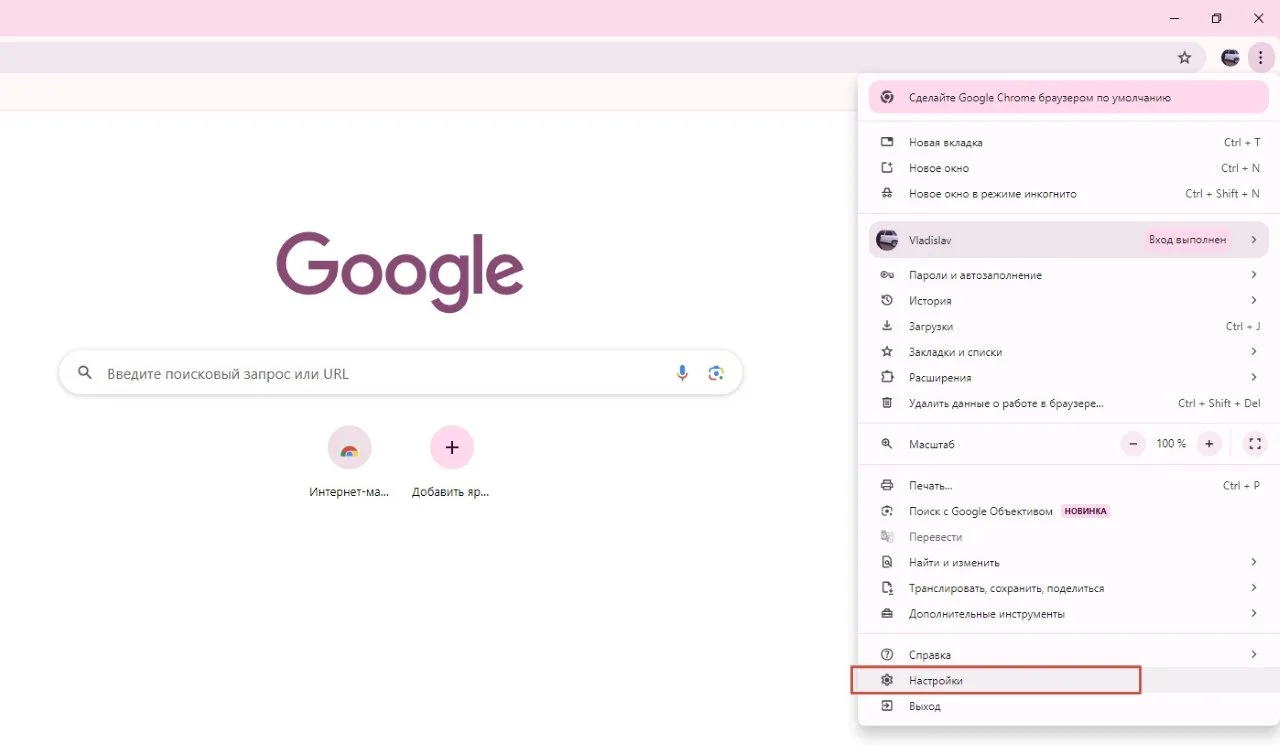The width and height of the screenshot is (1280, 745).
Task: Click the trash icon for clearing data
Action: pyautogui.click(x=887, y=403)
